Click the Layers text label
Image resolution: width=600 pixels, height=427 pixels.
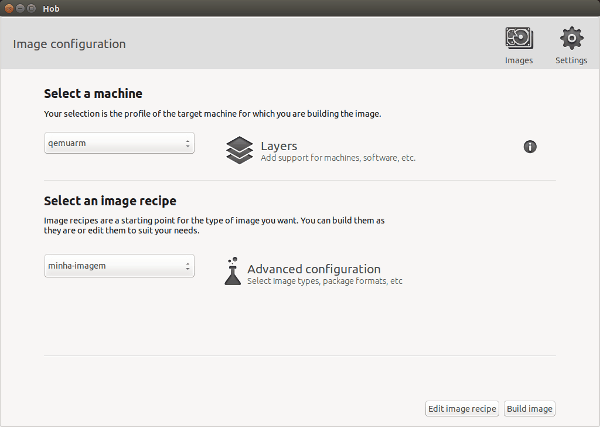click(279, 146)
